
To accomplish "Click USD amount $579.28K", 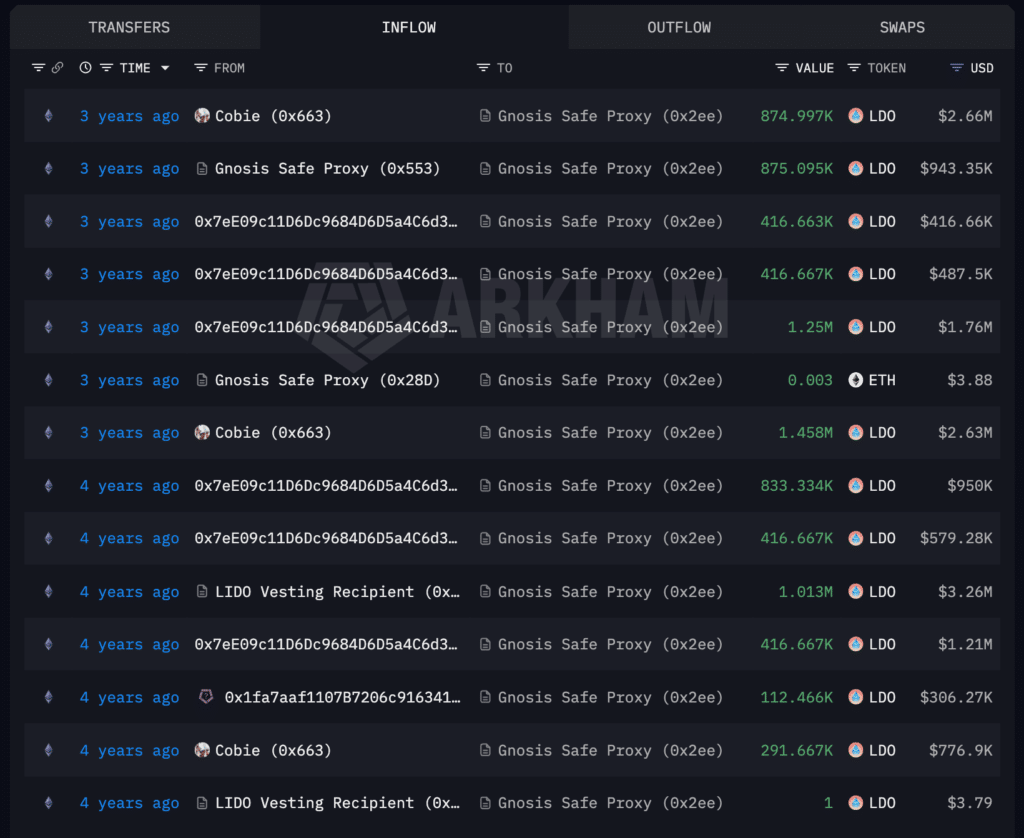I will [x=956, y=538].
